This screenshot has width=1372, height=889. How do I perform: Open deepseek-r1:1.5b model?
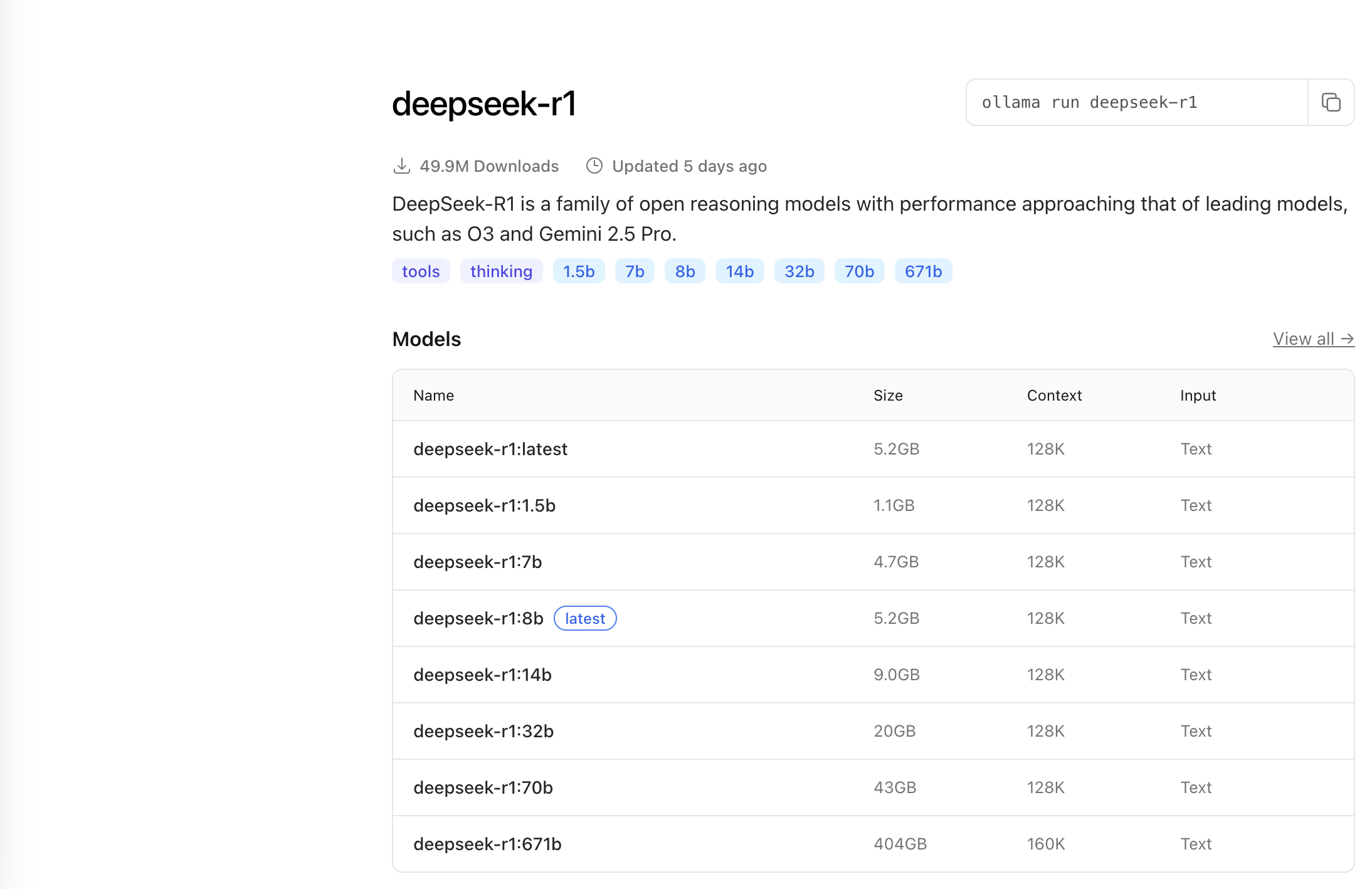(484, 505)
